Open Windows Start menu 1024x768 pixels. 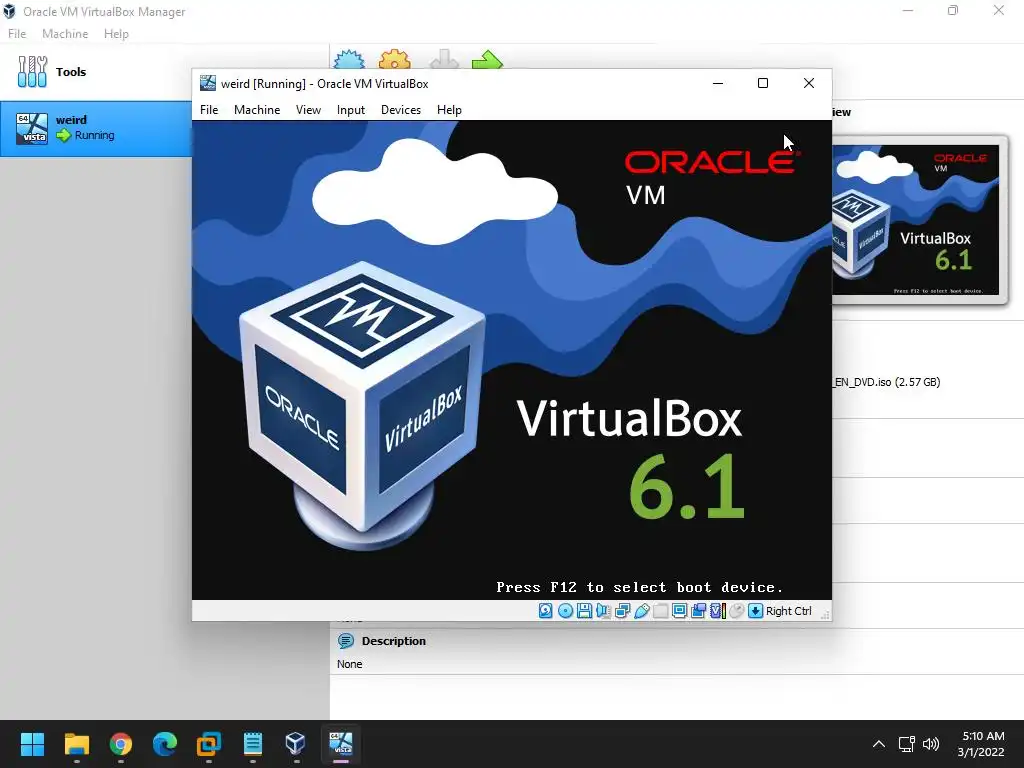[x=32, y=744]
